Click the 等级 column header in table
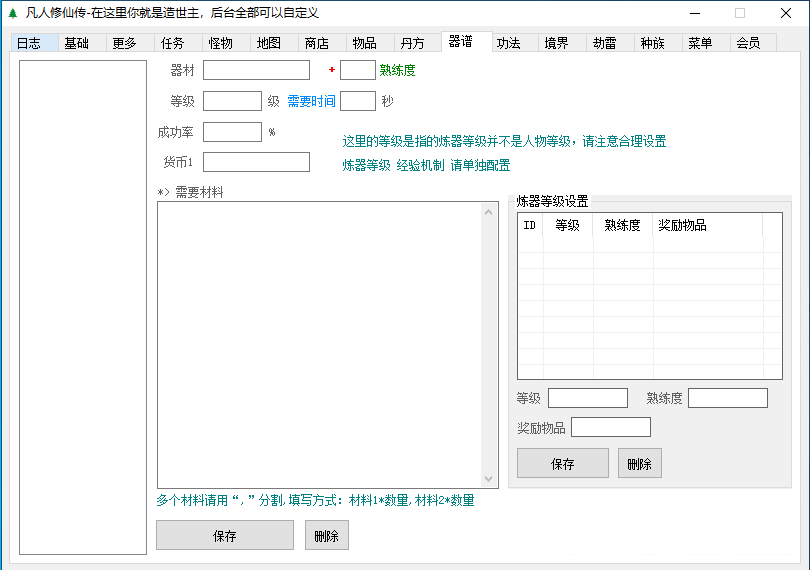The image size is (810, 570). (x=568, y=225)
